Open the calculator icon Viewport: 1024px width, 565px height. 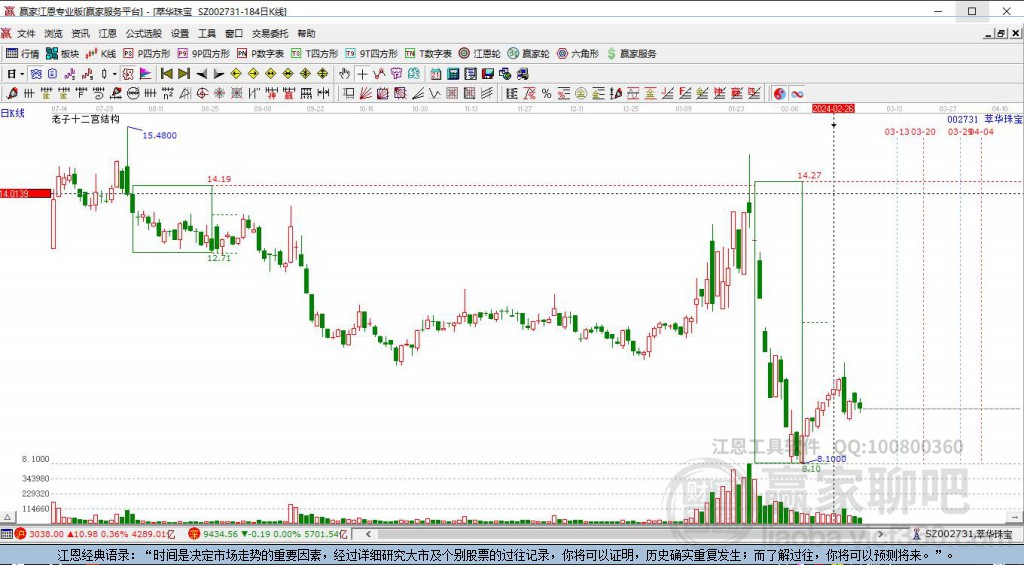coord(453,74)
